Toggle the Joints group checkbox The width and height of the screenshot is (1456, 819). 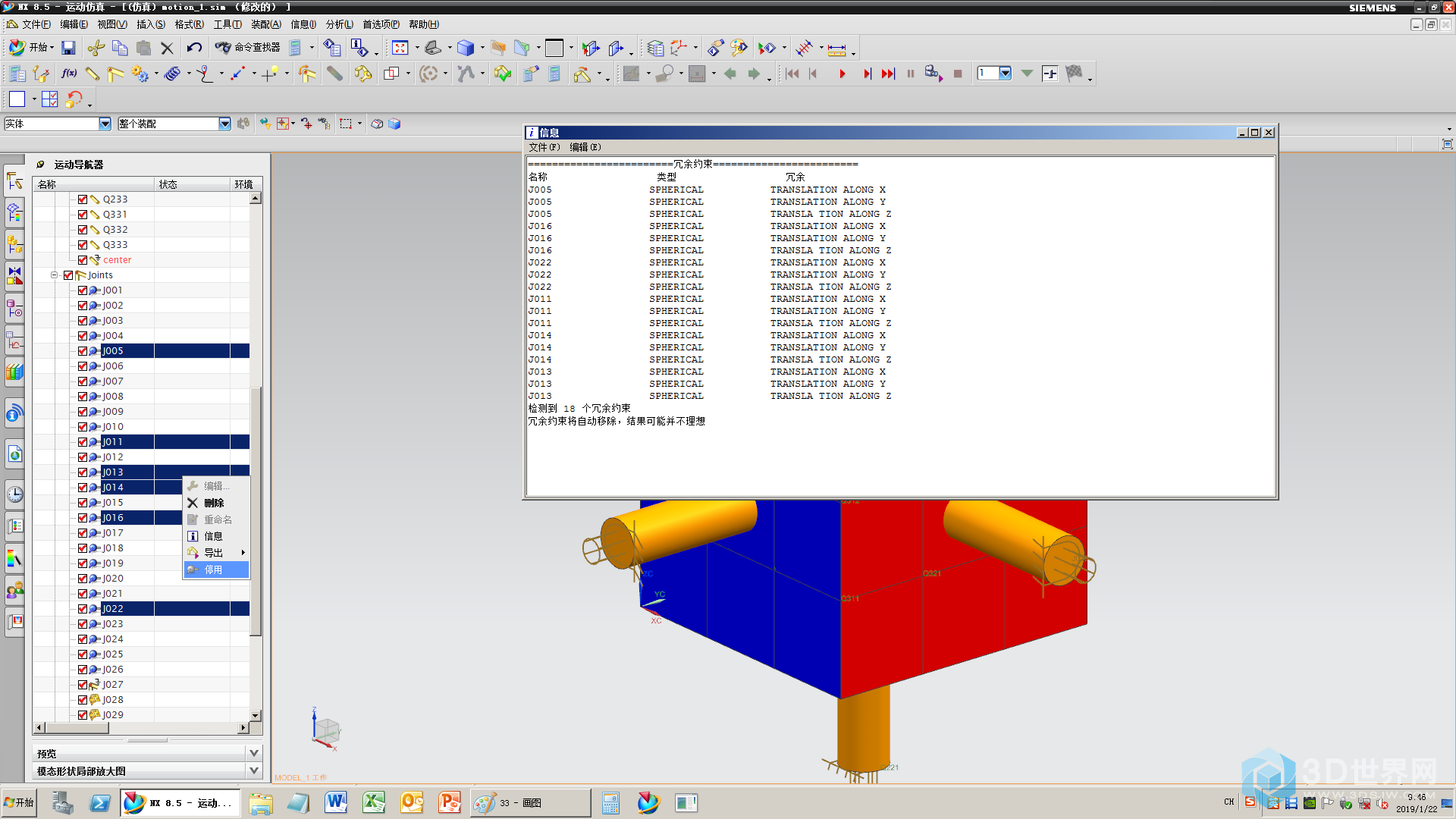click(68, 275)
